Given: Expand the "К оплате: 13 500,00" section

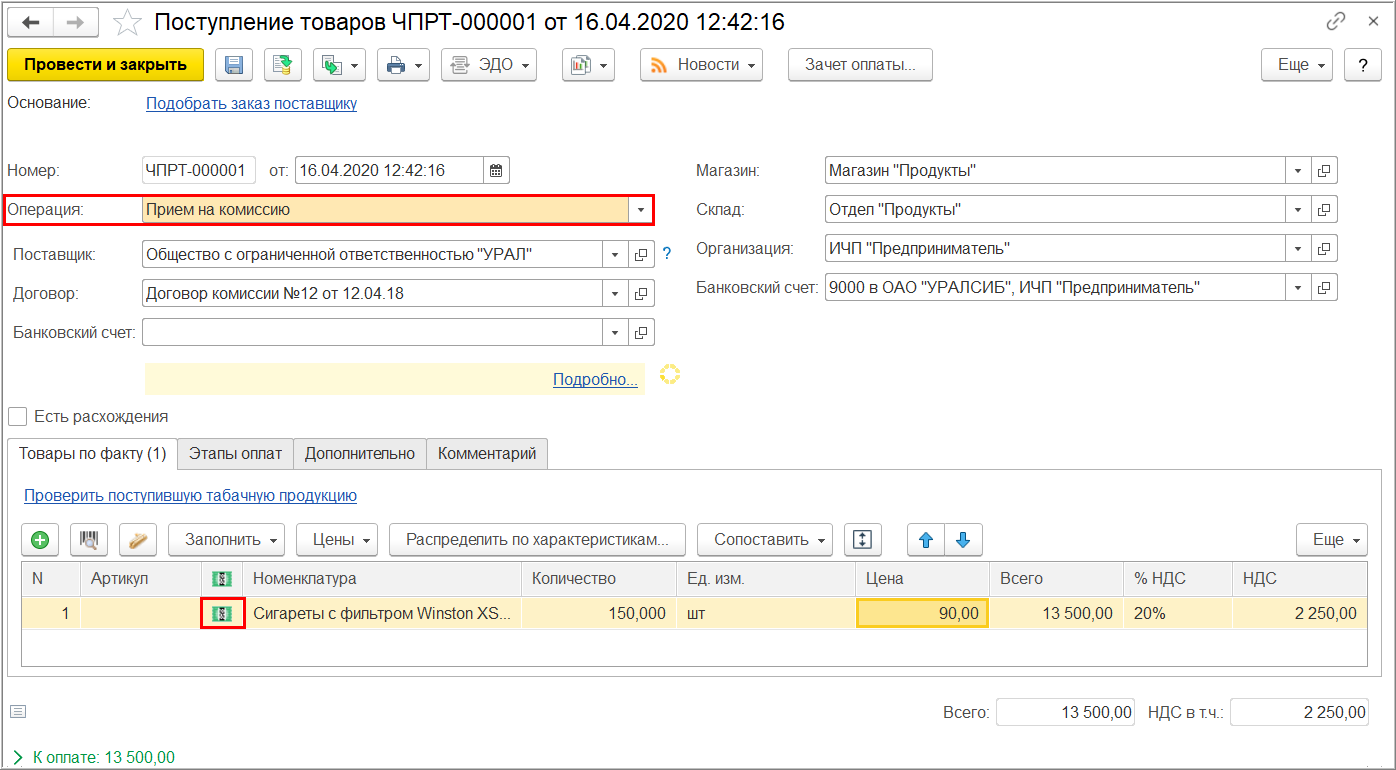Looking at the screenshot, I should [x=18, y=758].
